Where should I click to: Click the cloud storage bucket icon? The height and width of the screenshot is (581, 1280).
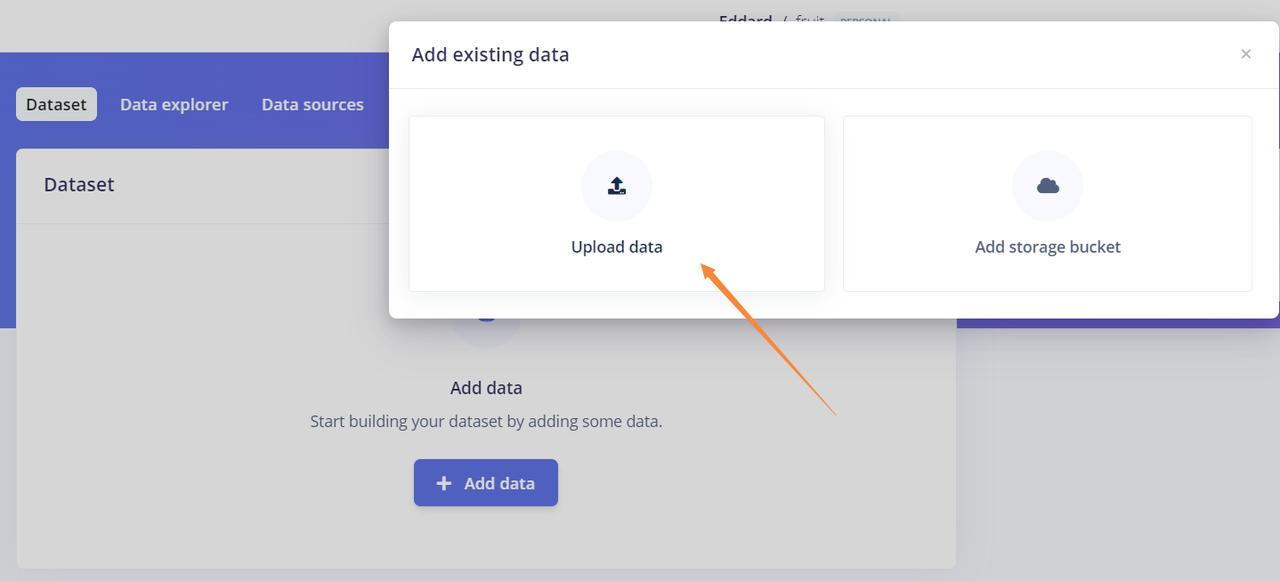tap(1048, 186)
